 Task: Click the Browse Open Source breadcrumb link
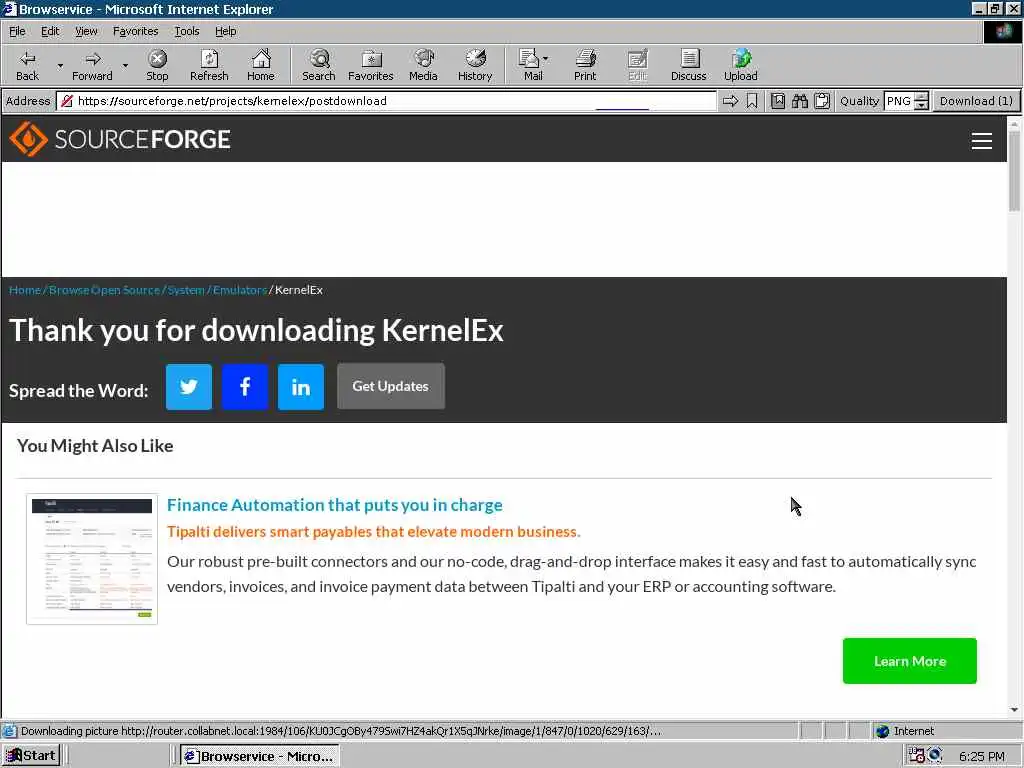tap(104, 290)
